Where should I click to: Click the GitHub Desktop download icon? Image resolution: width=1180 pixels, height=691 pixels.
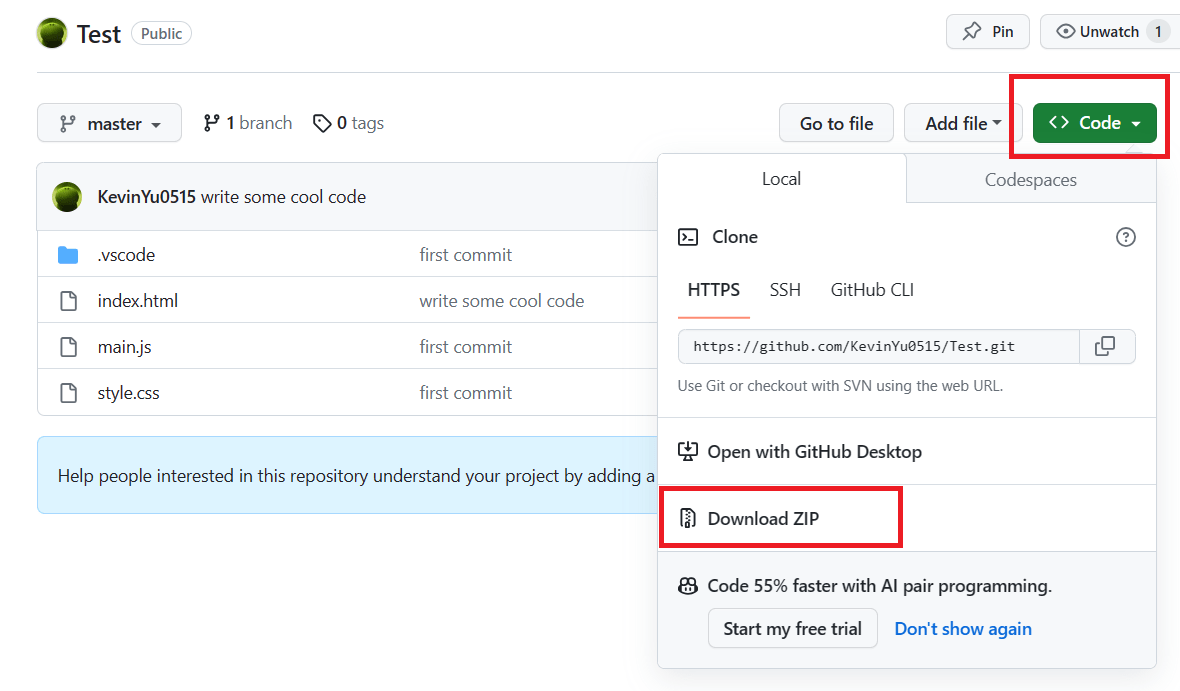point(688,452)
